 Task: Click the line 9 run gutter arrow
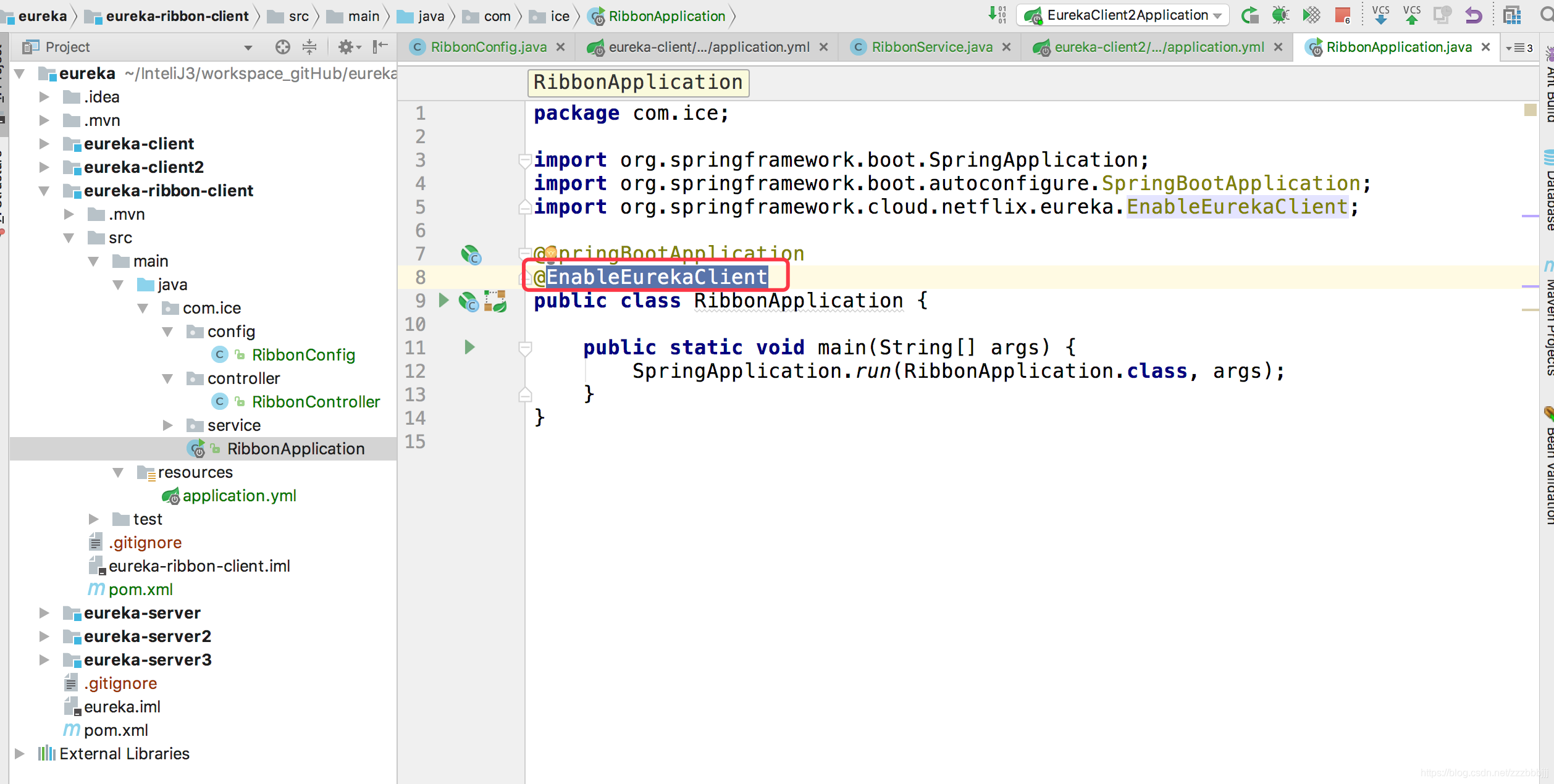[x=443, y=301]
